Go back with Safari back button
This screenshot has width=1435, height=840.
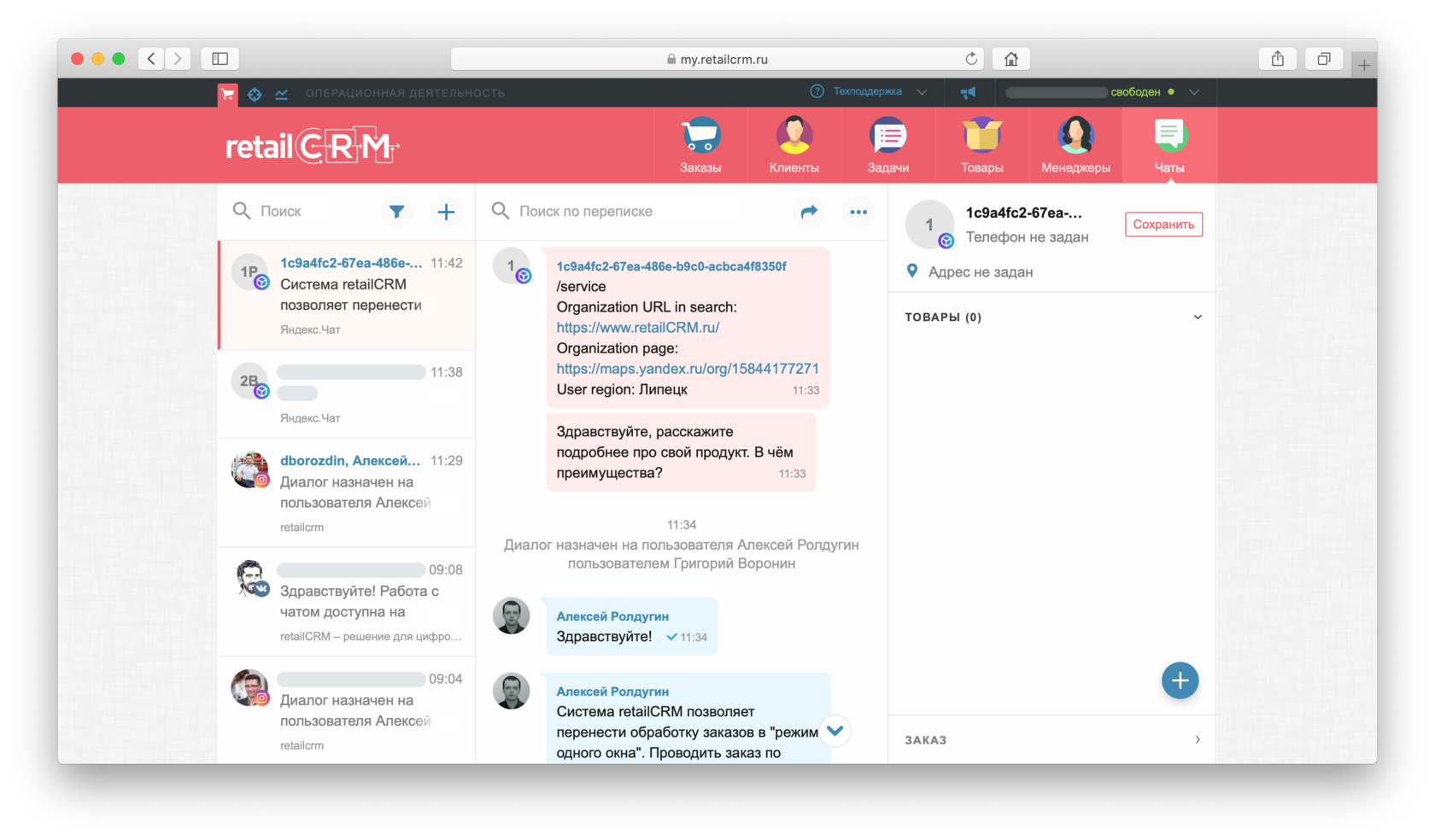pos(151,58)
